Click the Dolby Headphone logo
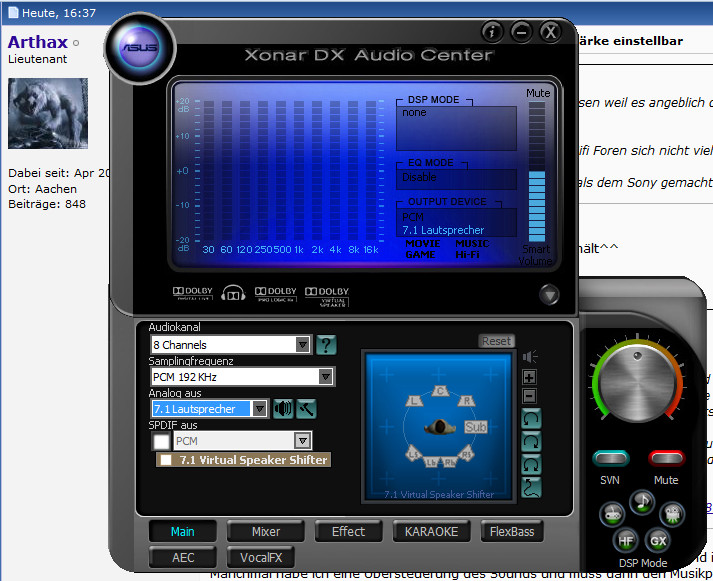This screenshot has height=581, width=713. [233, 293]
